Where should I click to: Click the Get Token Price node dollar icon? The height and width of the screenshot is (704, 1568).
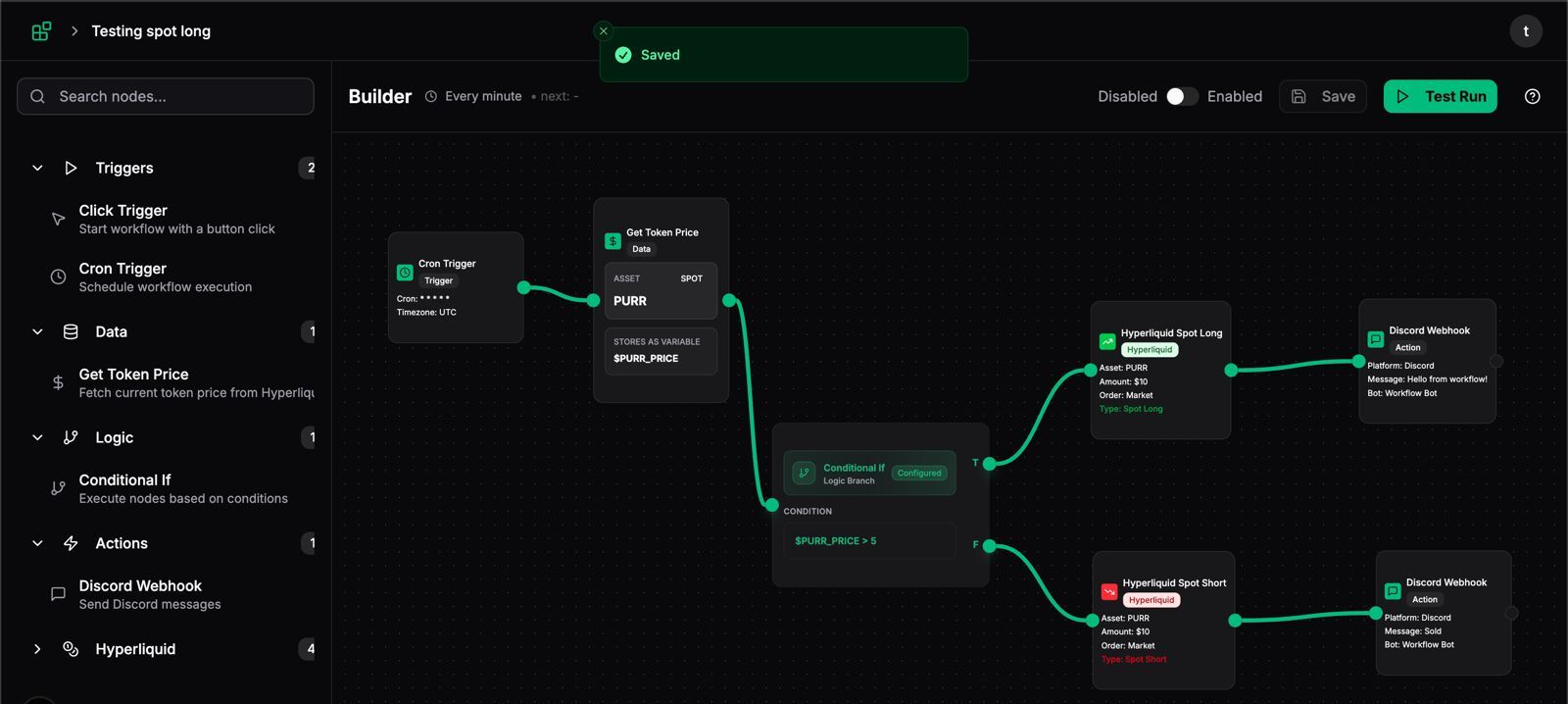(612, 241)
